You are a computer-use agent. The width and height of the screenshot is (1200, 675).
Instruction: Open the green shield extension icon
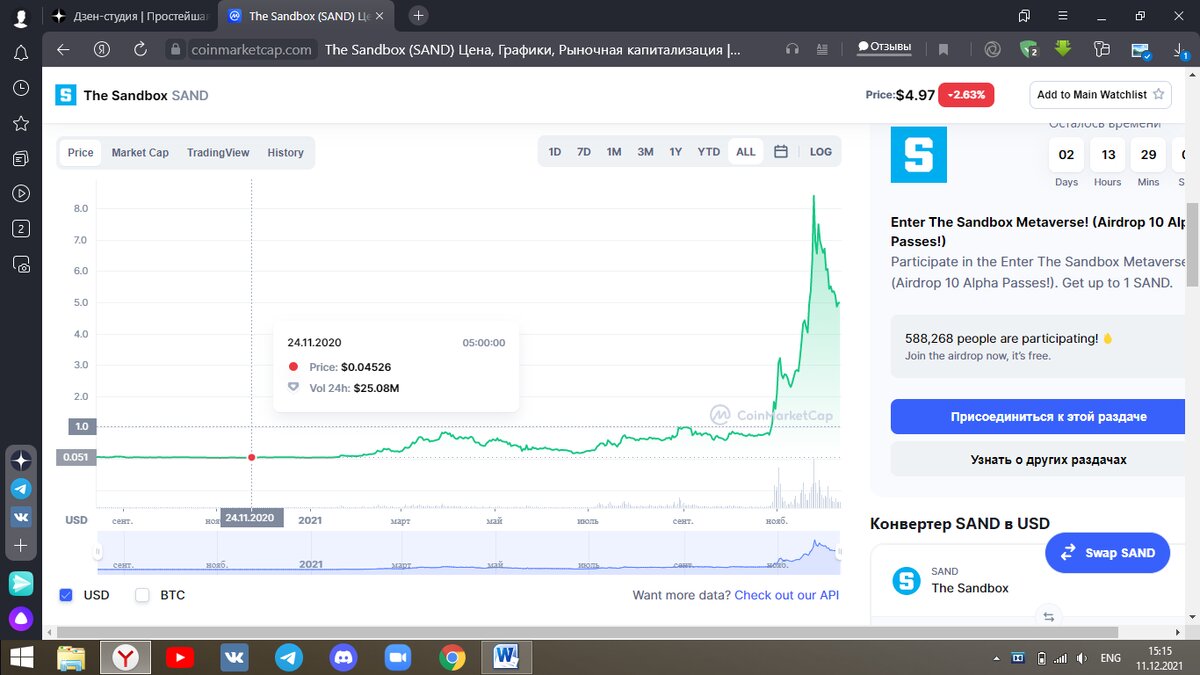pyautogui.click(x=1028, y=49)
